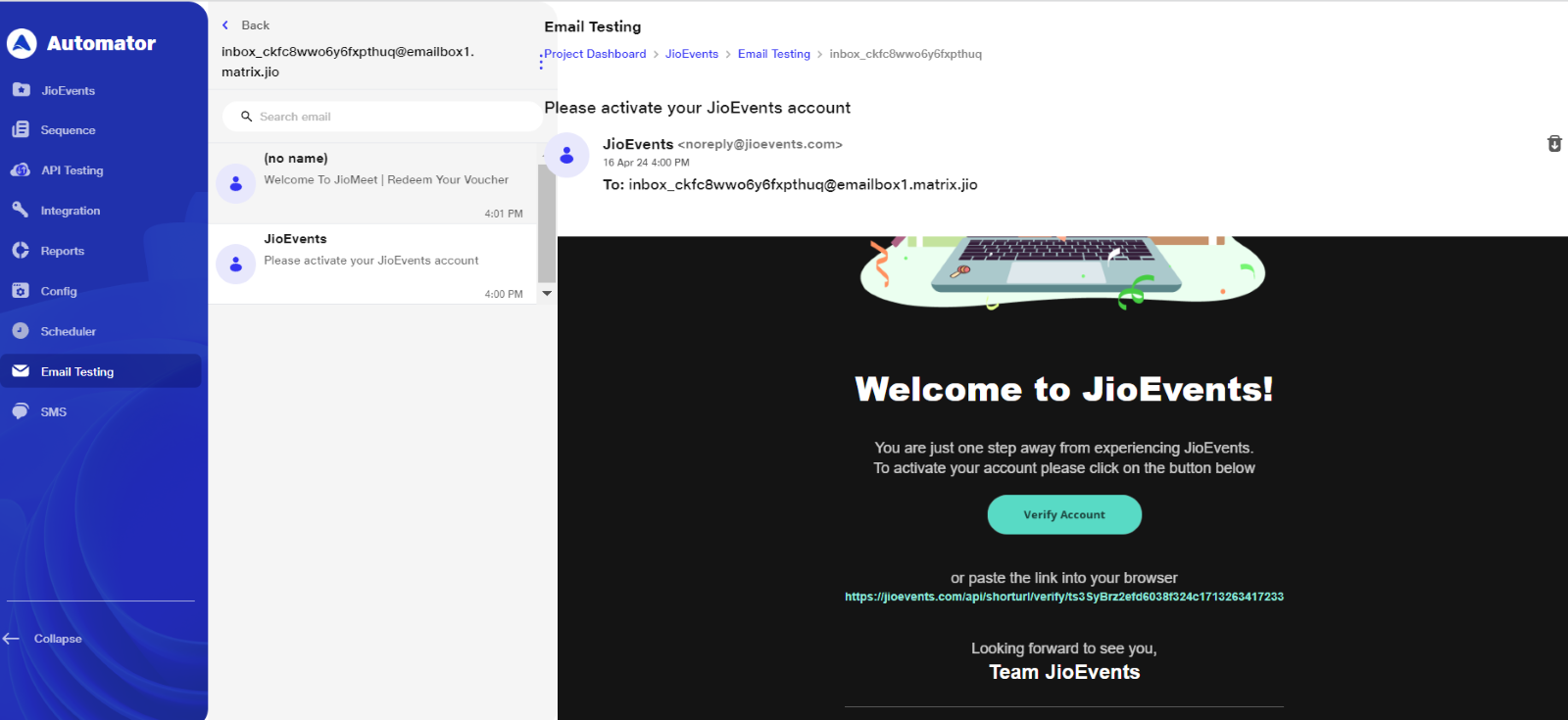Click the 4:00 PM time label in list
The image size is (1568, 720).
[504, 294]
